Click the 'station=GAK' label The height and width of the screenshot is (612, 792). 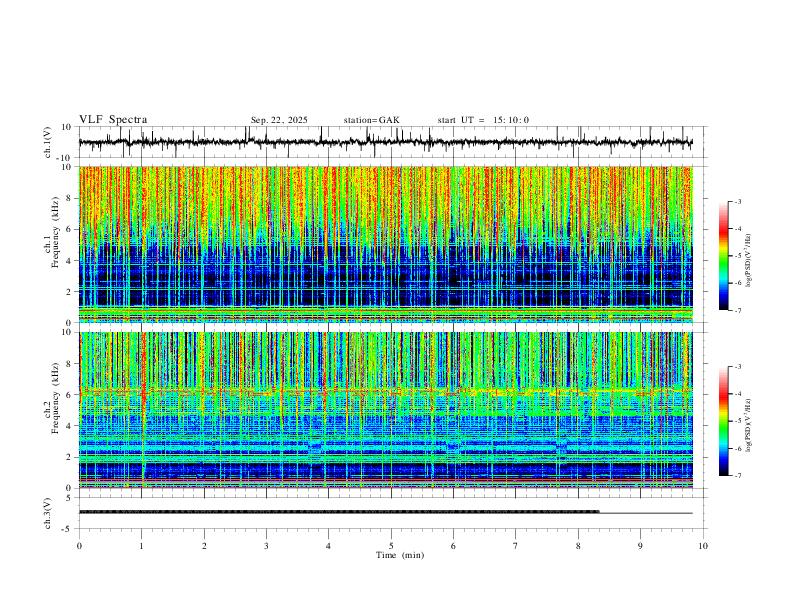pos(371,120)
